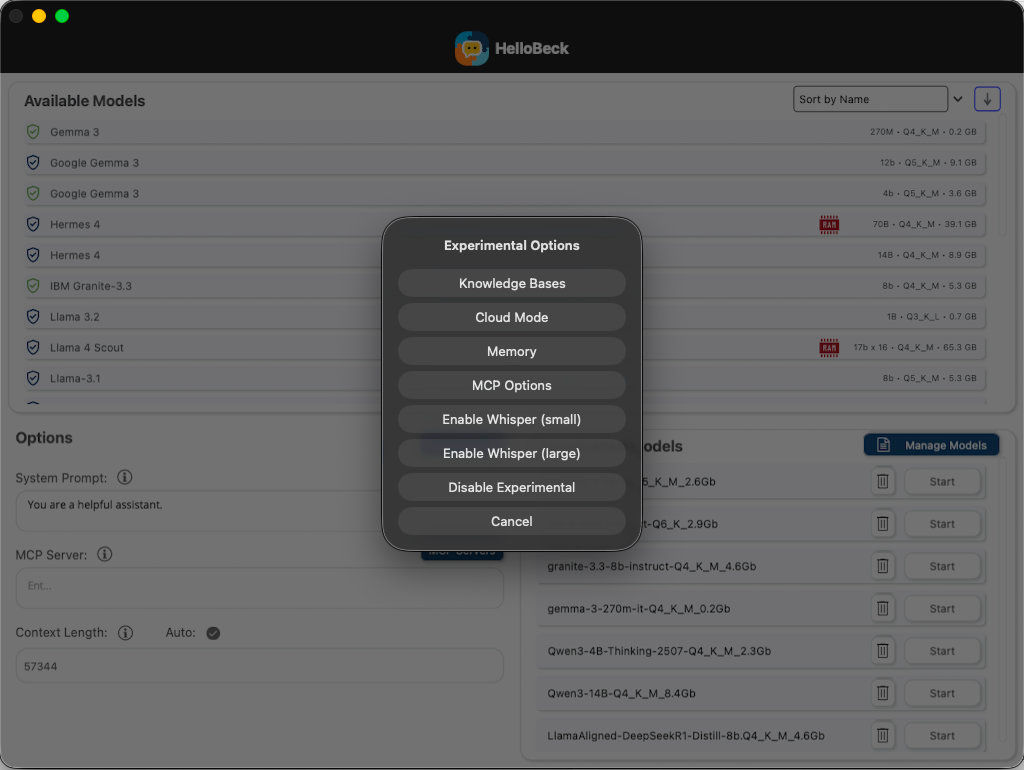Click the sort direction arrow icon
1024x770 pixels.
(987, 99)
